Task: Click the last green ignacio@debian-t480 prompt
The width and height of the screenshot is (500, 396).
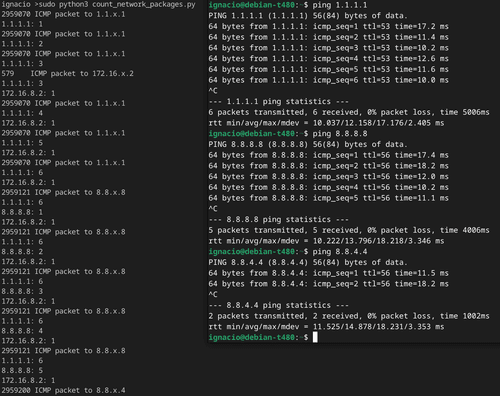Action: click(252, 337)
